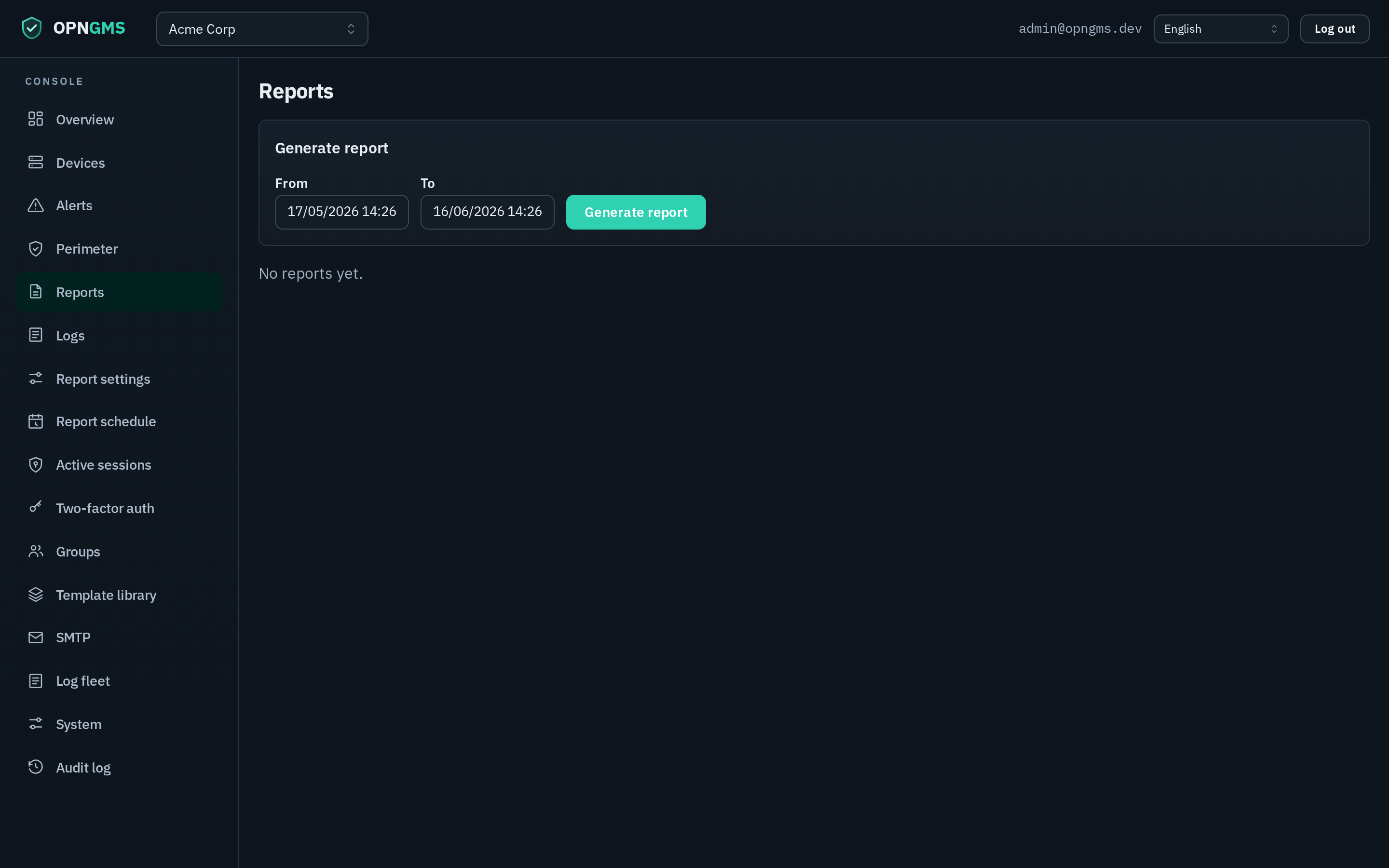Navigate to Log fleet
The width and height of the screenshot is (1389, 868).
tap(120, 681)
